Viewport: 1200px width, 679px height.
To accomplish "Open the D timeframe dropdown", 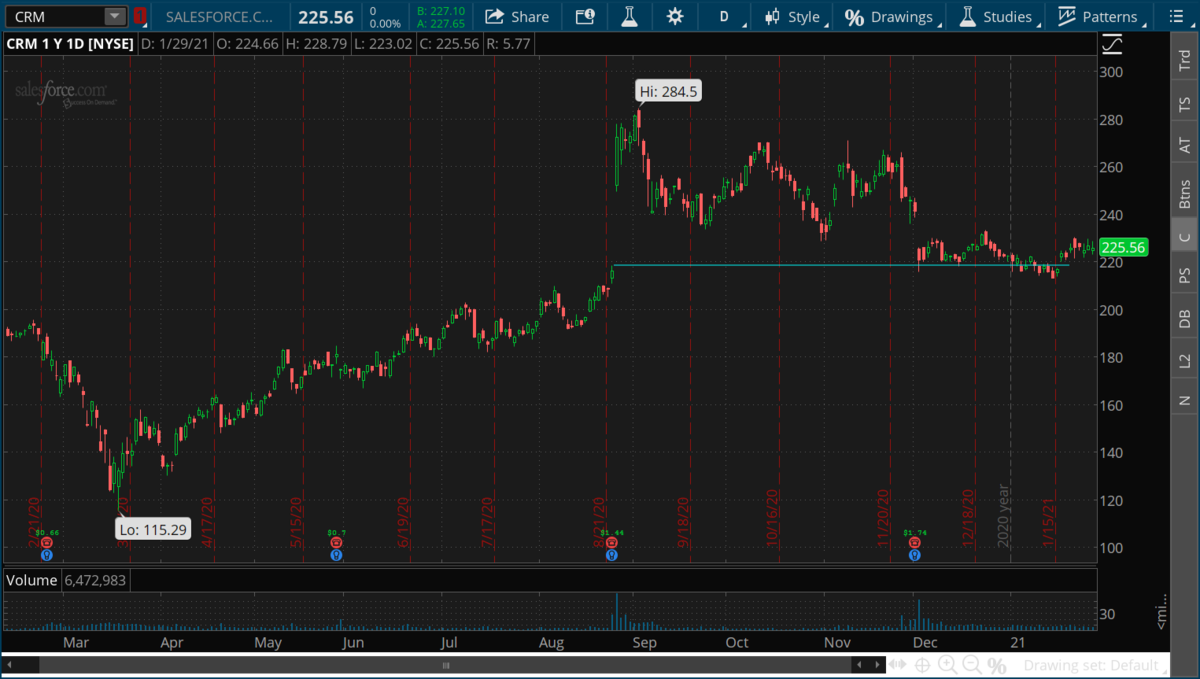I will pos(725,16).
